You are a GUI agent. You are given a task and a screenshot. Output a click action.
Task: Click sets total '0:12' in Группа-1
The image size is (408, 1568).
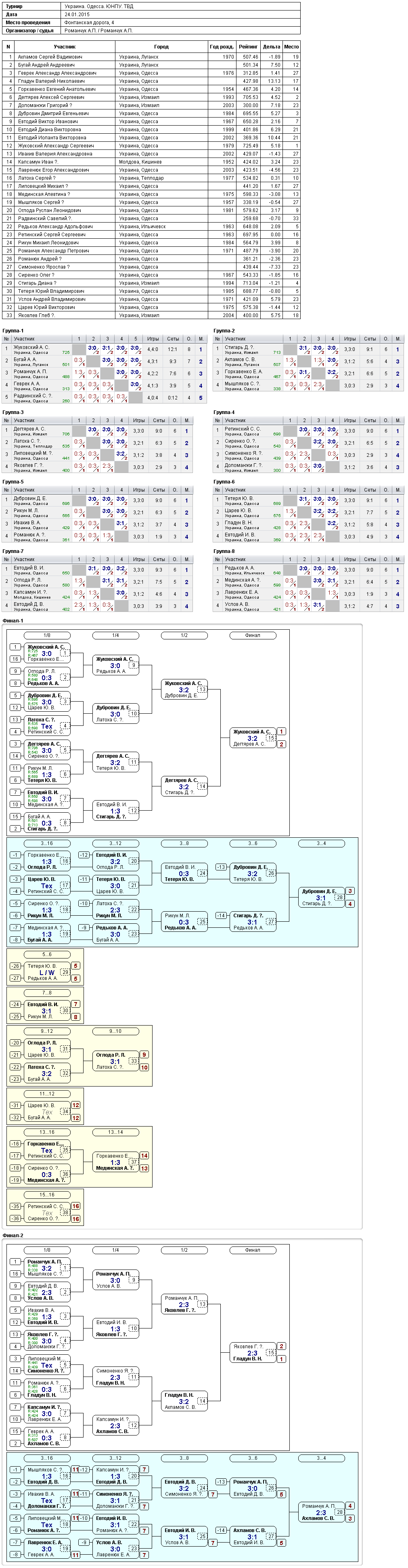point(173,398)
